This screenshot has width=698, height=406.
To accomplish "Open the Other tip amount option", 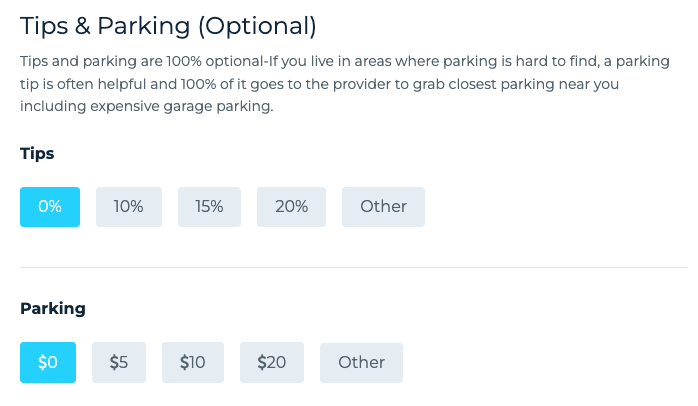I will coord(383,207).
